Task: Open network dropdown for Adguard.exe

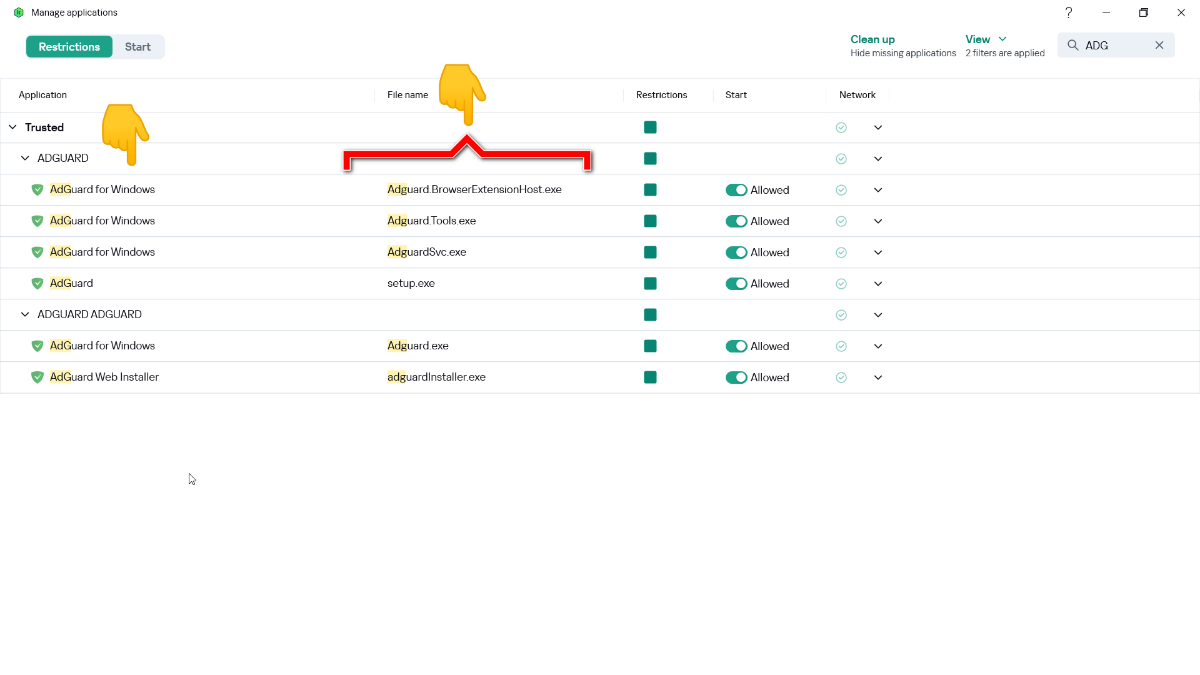Action: [878, 346]
